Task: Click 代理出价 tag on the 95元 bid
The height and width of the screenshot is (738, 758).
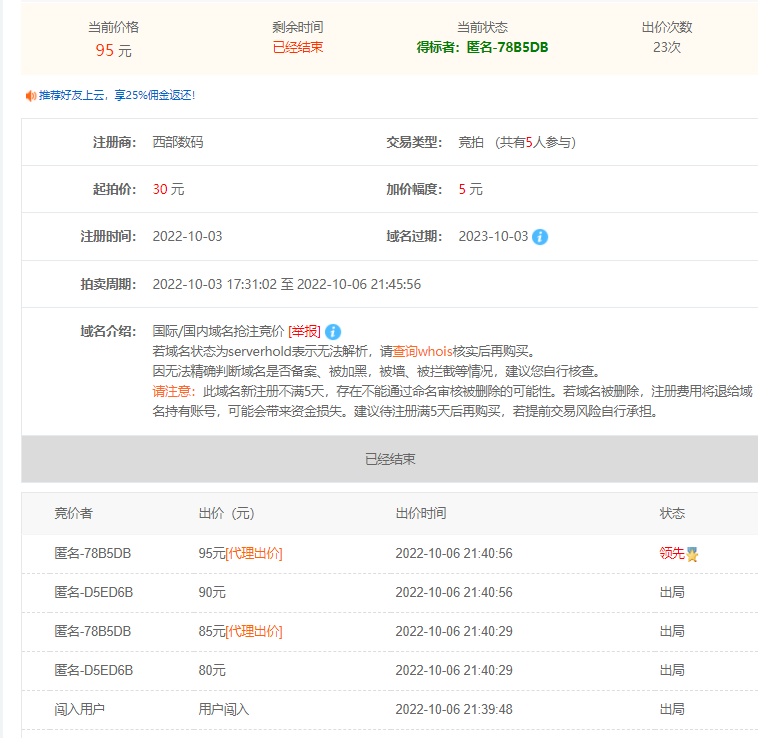Action: point(254,554)
